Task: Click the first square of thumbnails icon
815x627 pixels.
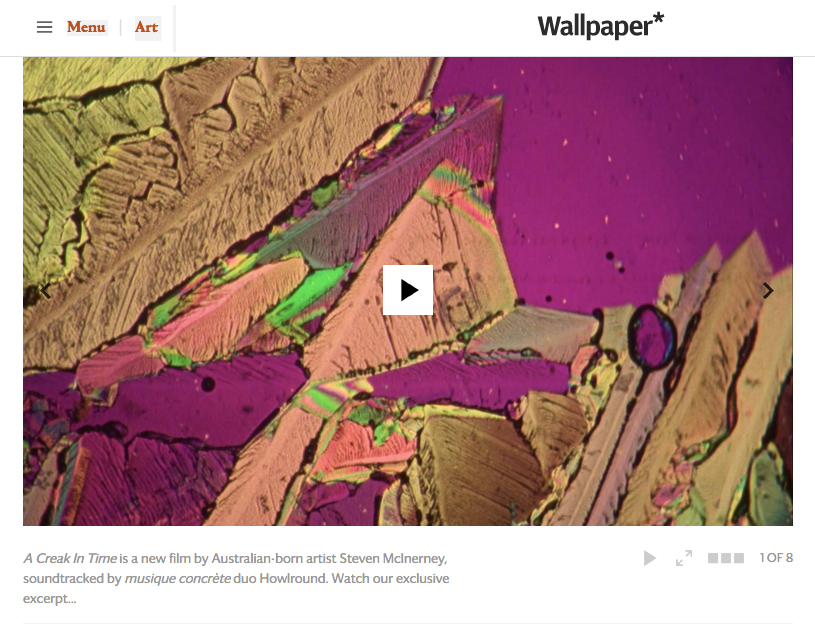Action: pyautogui.click(x=713, y=558)
